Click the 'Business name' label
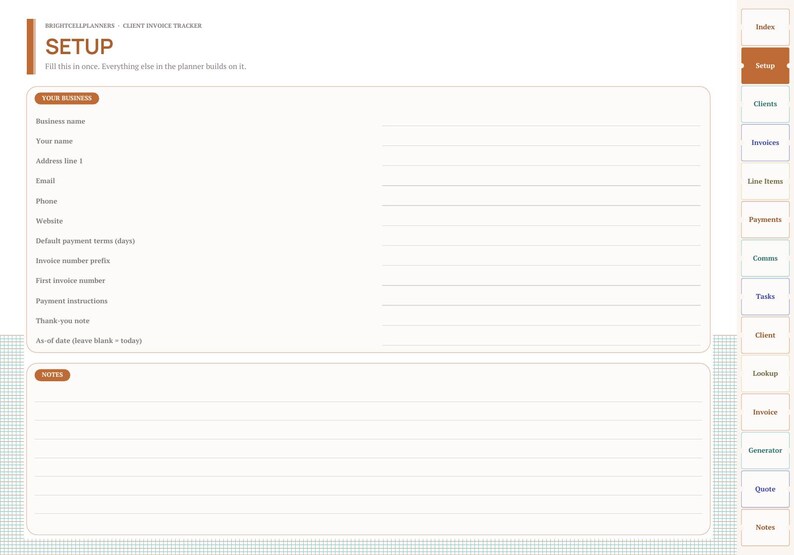794x555 pixels. coord(60,122)
